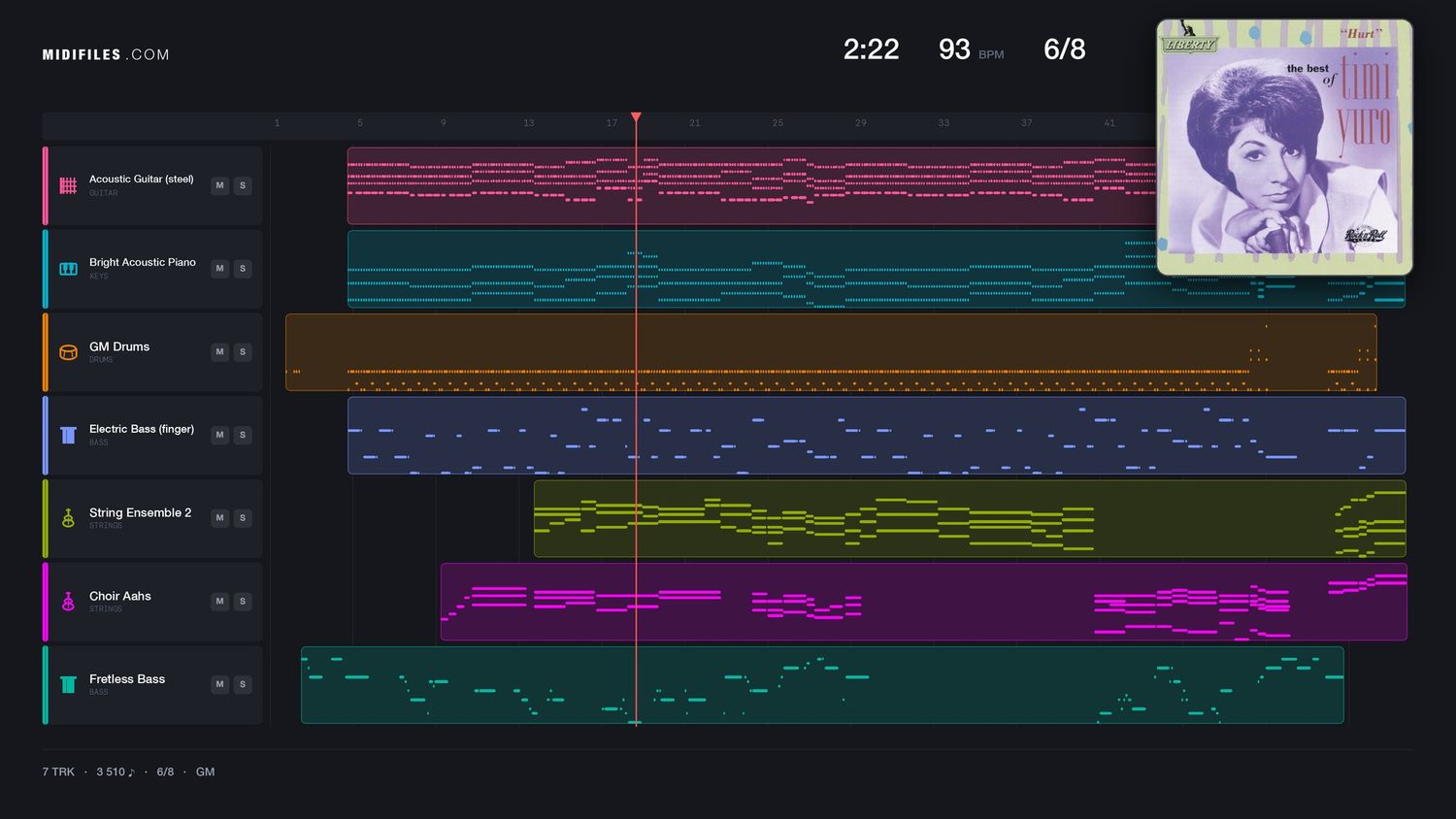Screen dimensions: 1456x819
Task: Click the Choir Aahs track icon
Action: (x=68, y=602)
